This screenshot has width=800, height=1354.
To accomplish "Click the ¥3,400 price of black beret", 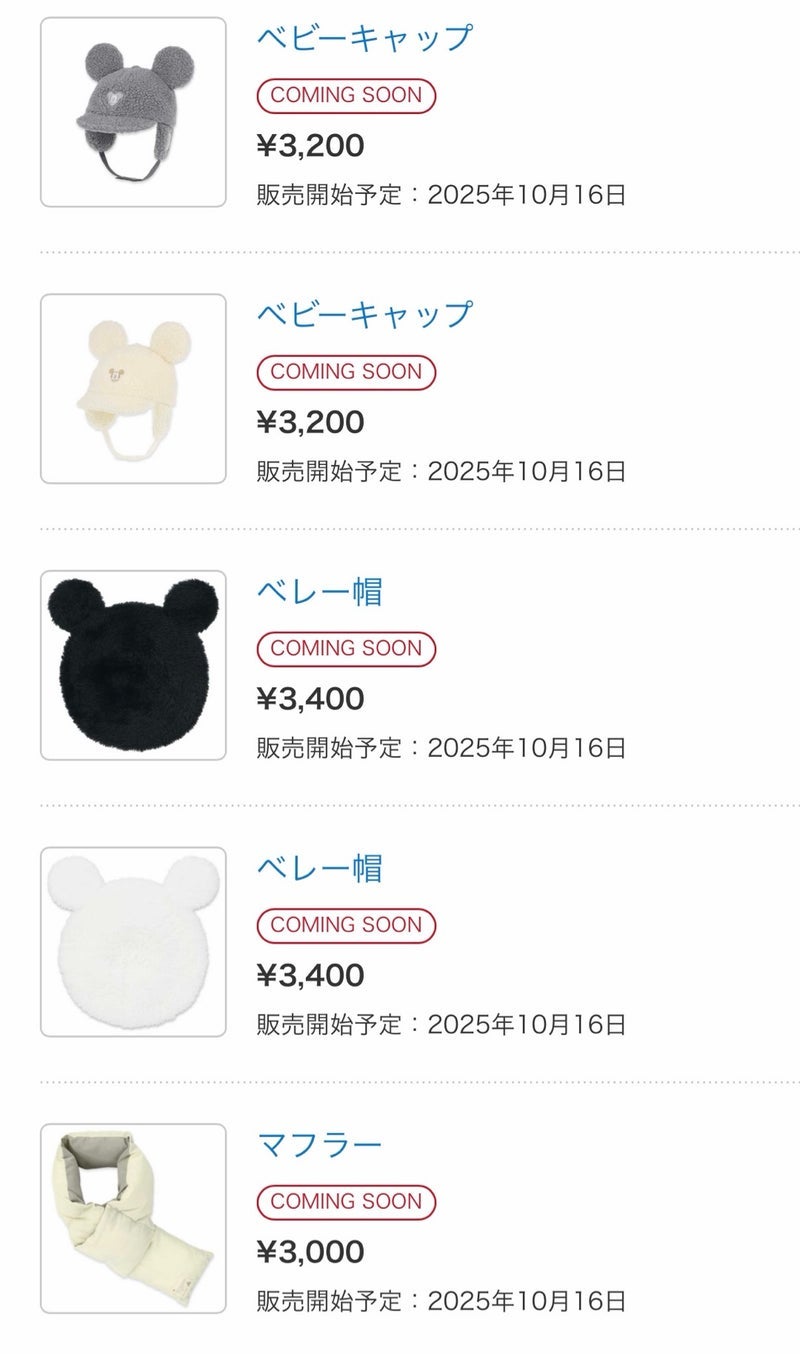I will 311,699.
